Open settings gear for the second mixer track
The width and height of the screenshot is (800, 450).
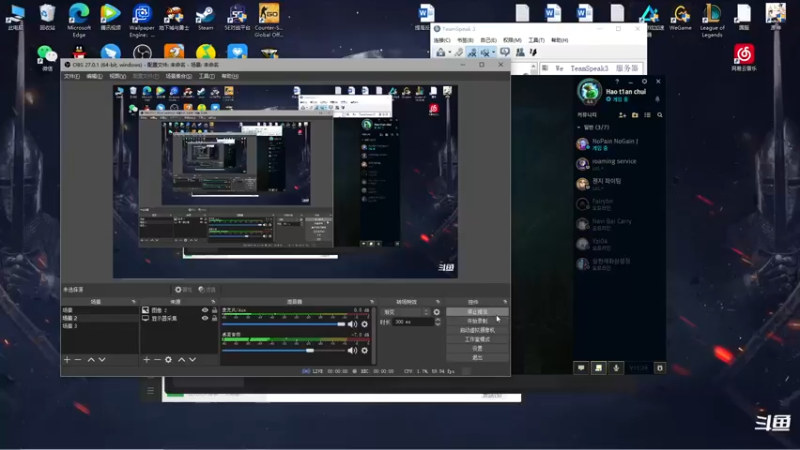pyautogui.click(x=364, y=351)
